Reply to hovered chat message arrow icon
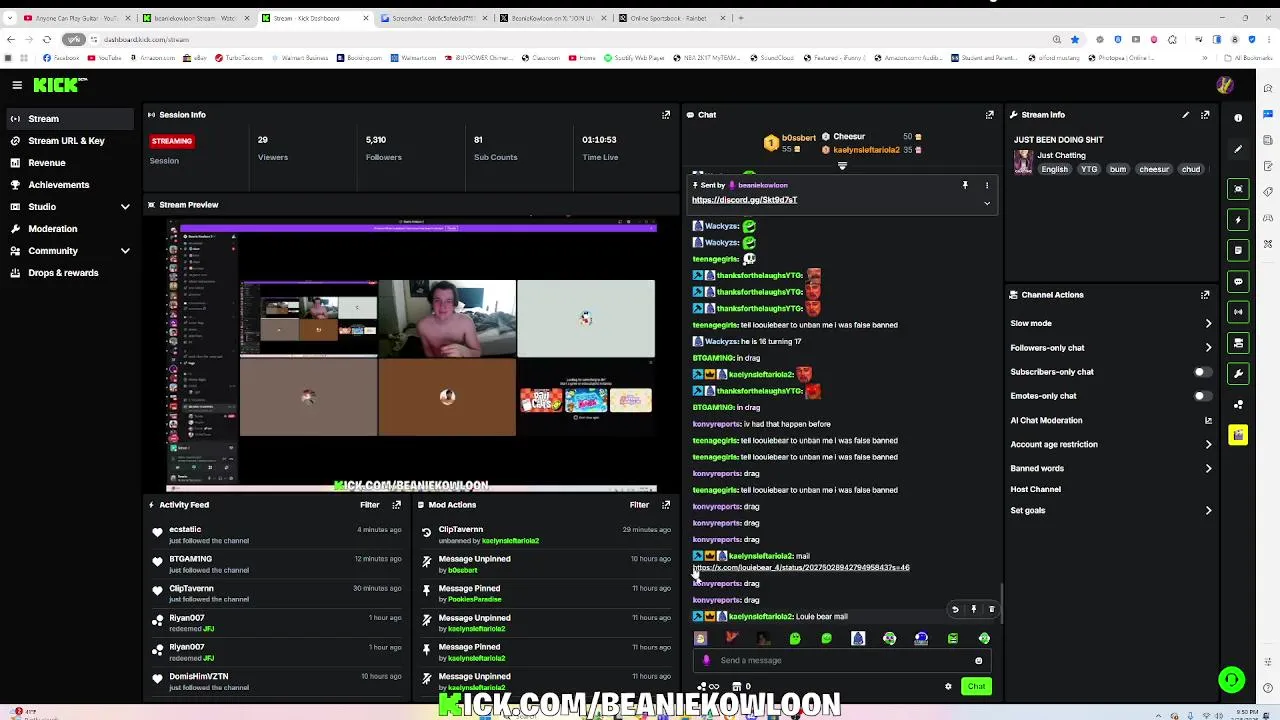This screenshot has height=720, width=1280. click(x=955, y=609)
